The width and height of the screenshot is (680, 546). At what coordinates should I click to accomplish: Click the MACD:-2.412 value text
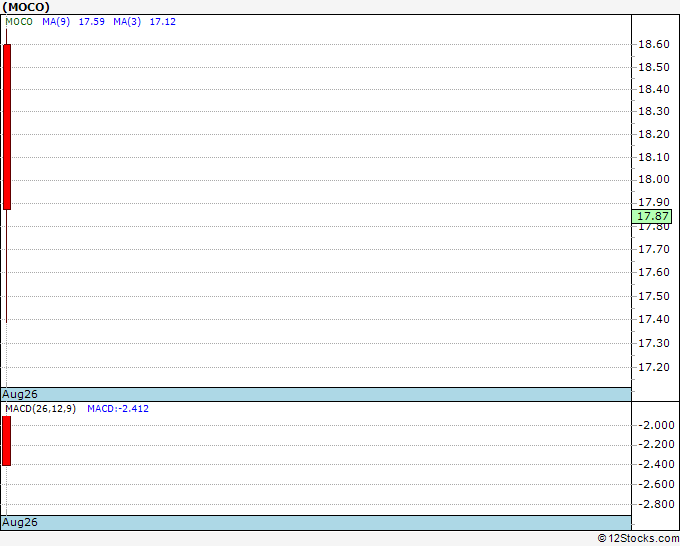[x=118, y=409]
